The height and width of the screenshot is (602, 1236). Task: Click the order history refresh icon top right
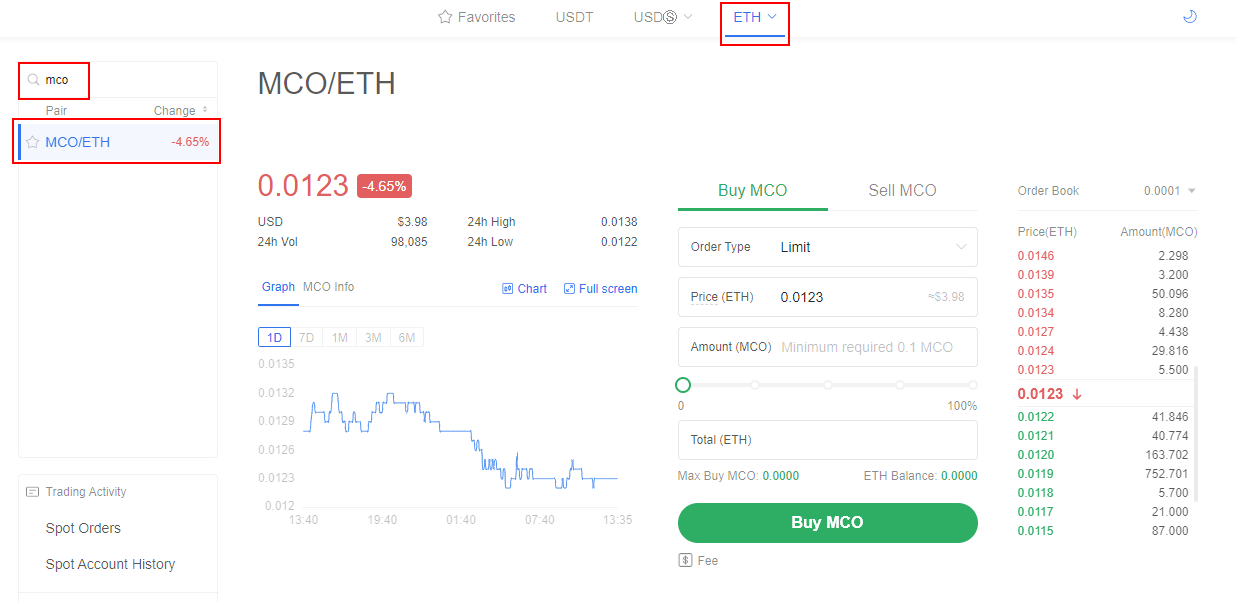coord(1189,17)
